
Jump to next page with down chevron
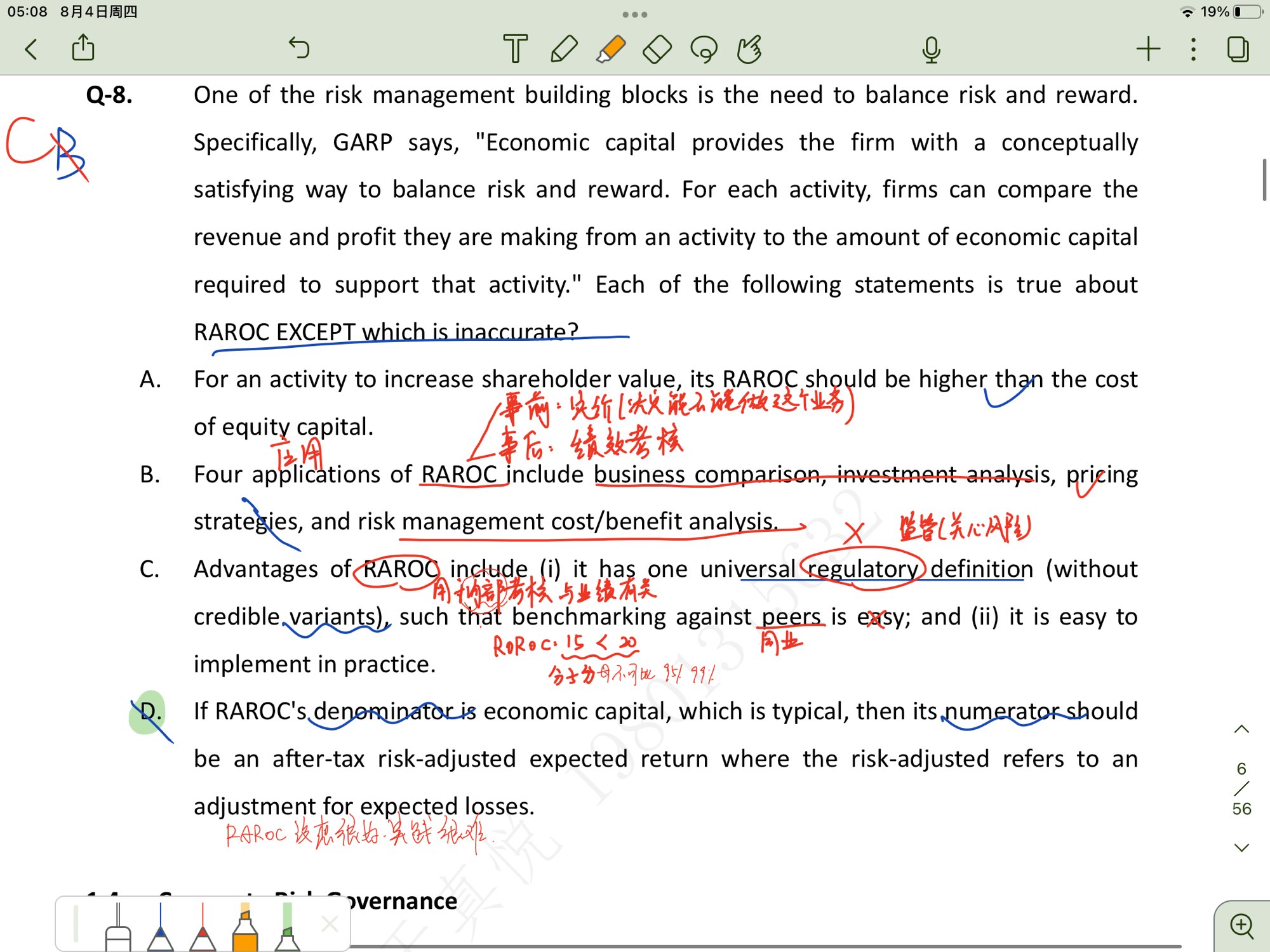(x=1241, y=848)
